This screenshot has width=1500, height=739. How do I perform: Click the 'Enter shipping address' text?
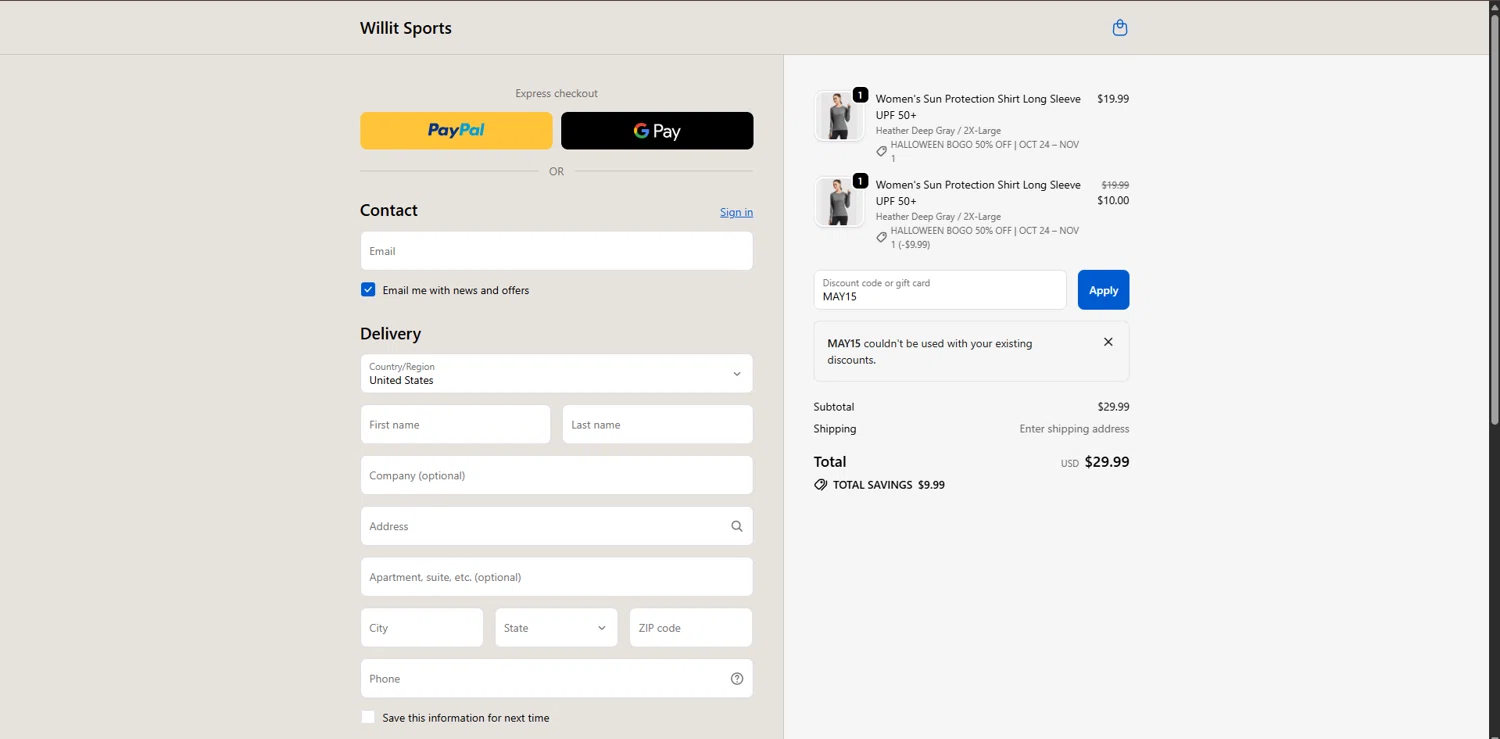click(1074, 429)
